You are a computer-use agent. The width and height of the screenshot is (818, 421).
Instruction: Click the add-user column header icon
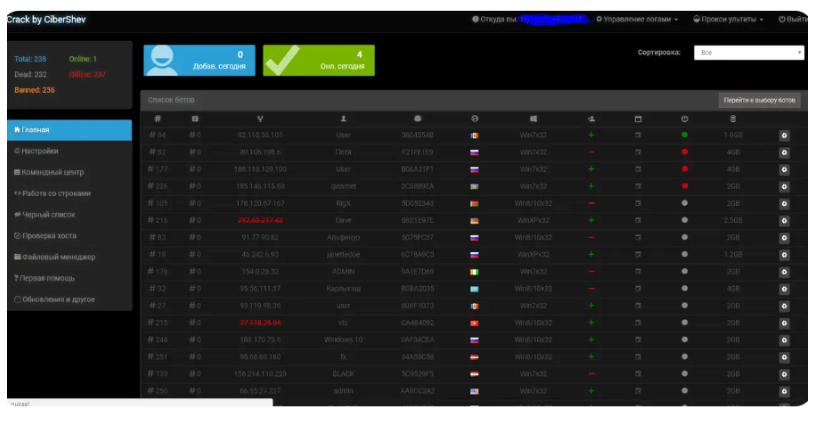coord(591,119)
